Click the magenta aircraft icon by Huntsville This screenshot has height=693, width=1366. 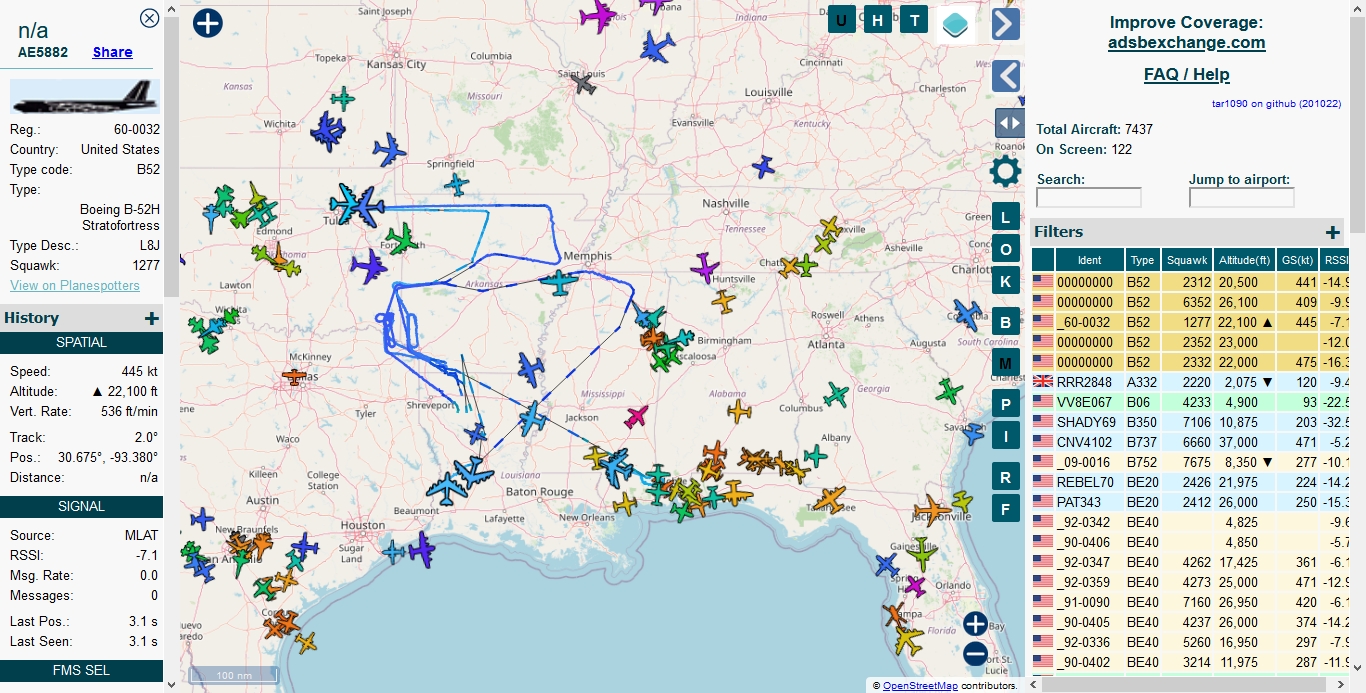(x=705, y=267)
